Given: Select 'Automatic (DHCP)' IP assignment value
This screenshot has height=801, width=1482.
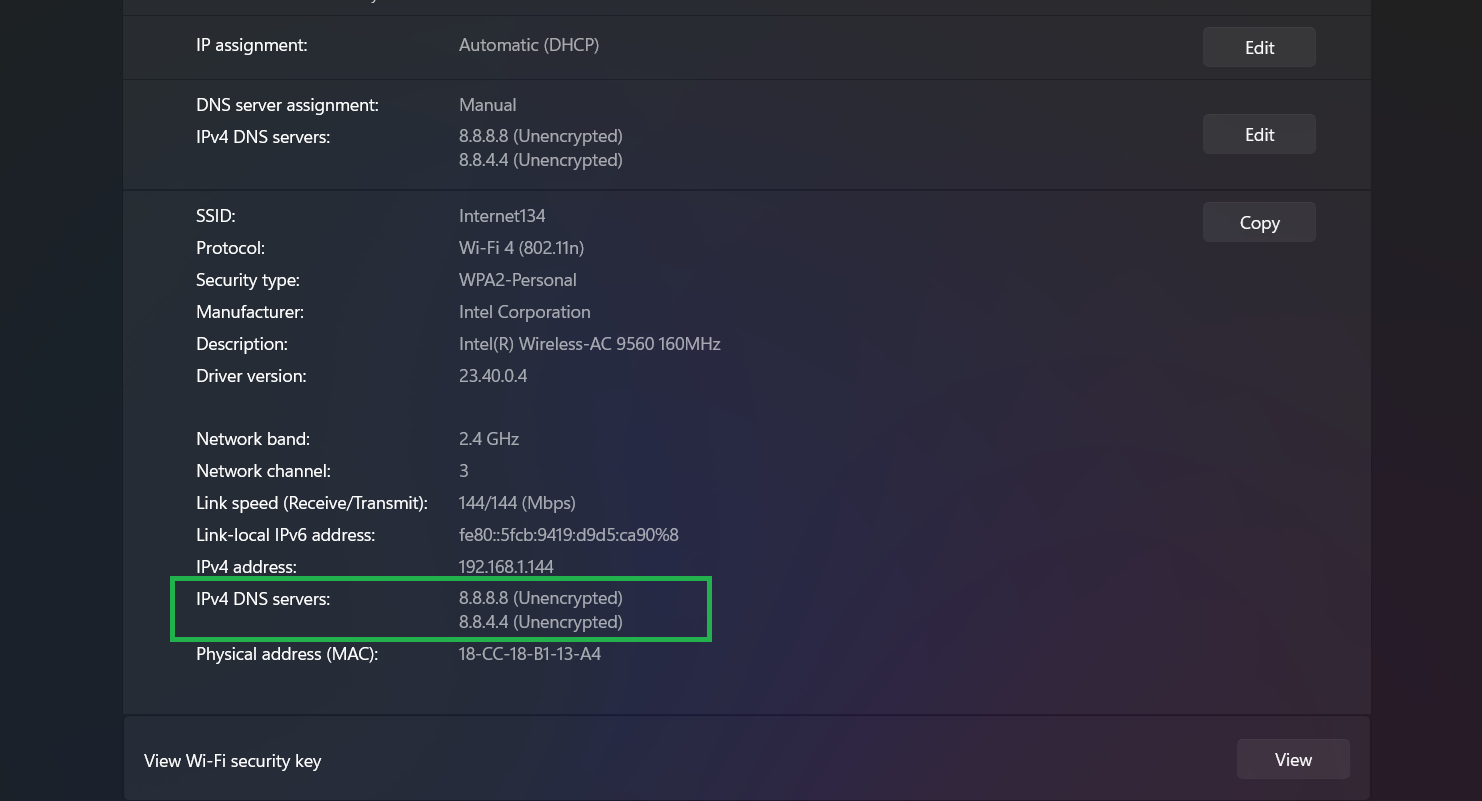Looking at the screenshot, I should 529,45.
